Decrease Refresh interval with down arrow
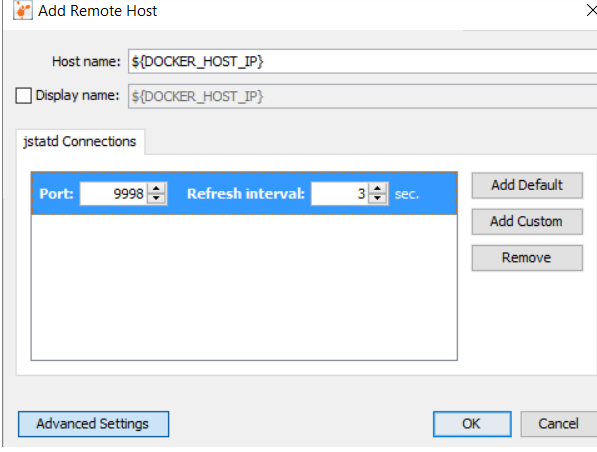597x452 pixels. point(378,199)
